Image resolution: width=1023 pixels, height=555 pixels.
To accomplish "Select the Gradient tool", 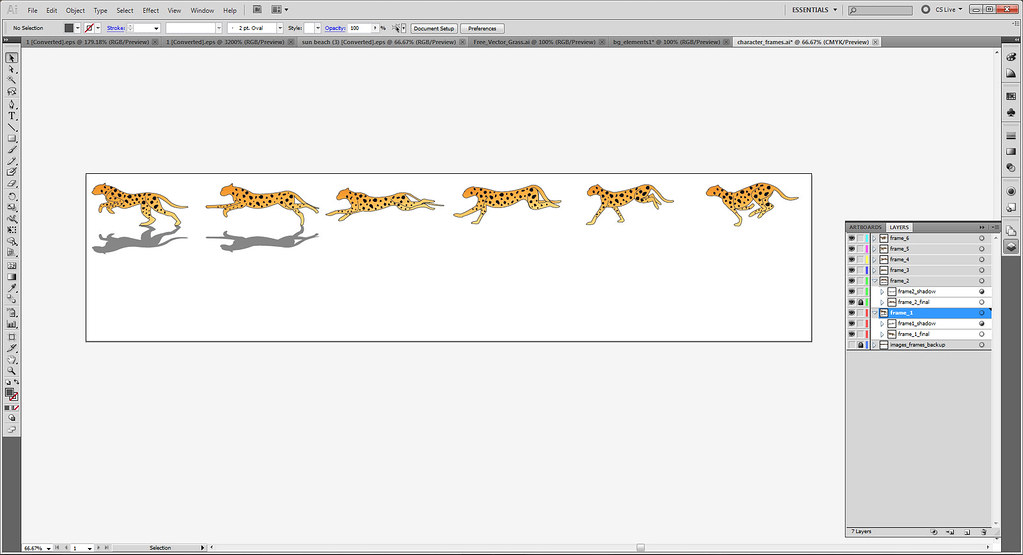I will [11, 277].
